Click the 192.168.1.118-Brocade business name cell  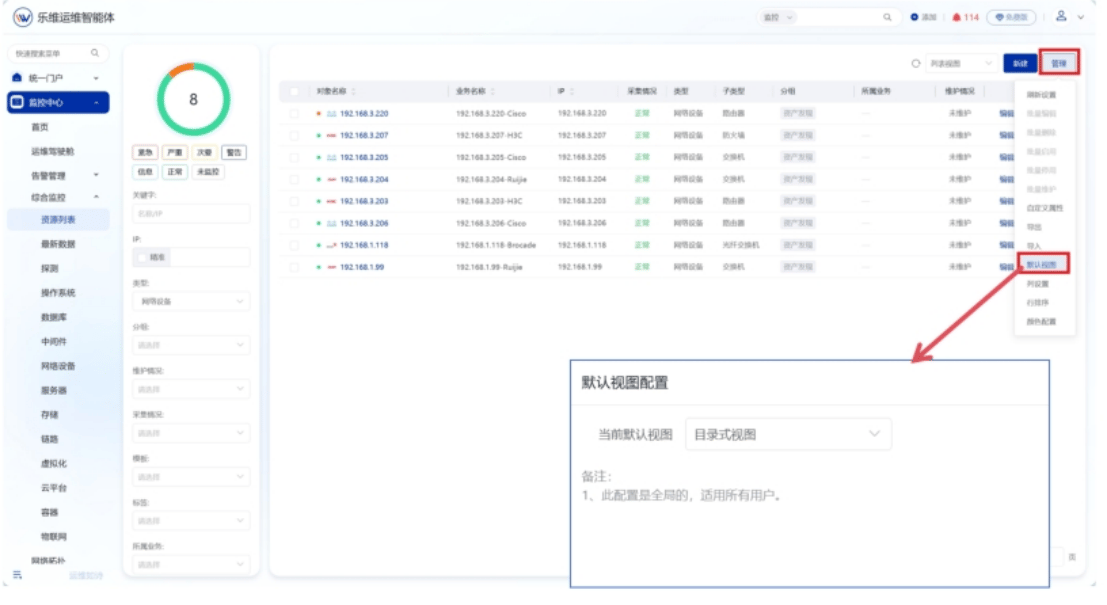[496, 246]
